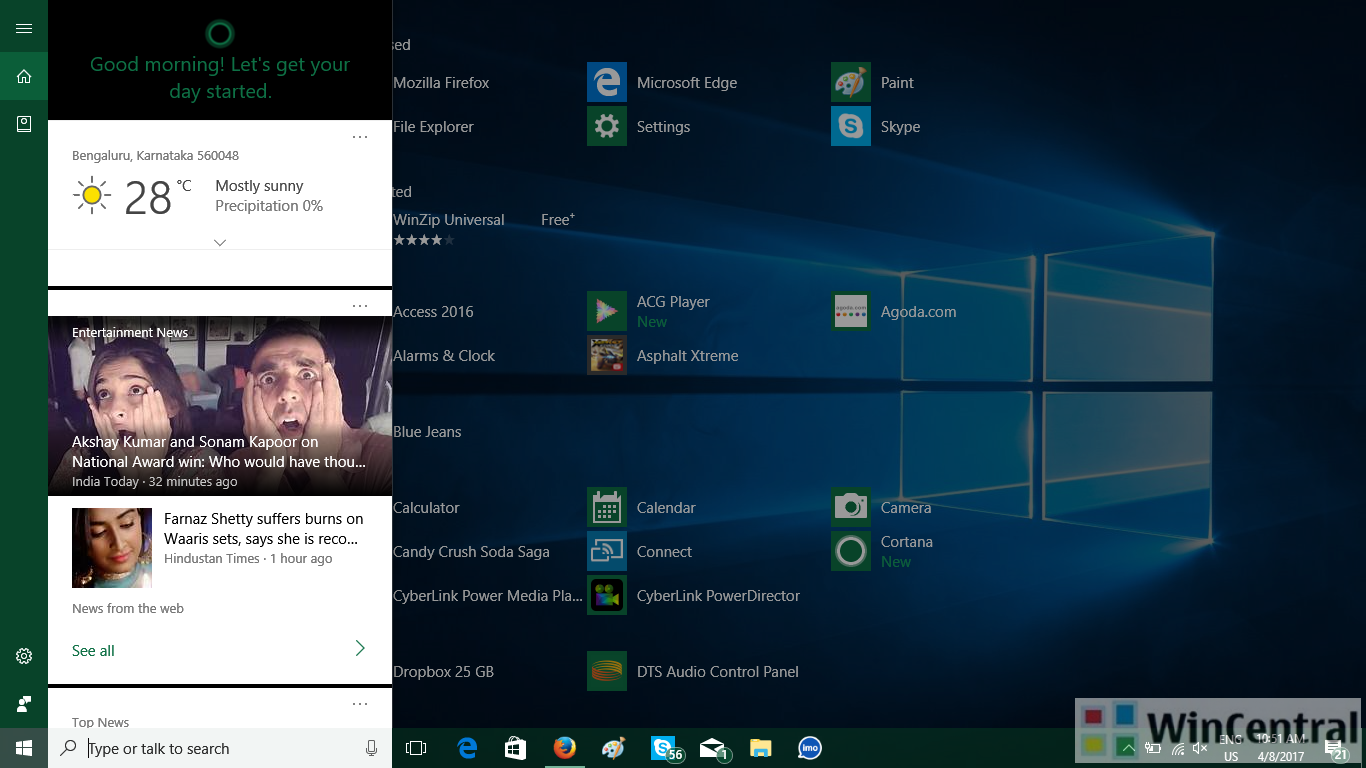This screenshot has width=1366, height=768.
Task: Click the Cortana circle at the panel top
Action: coord(220,34)
